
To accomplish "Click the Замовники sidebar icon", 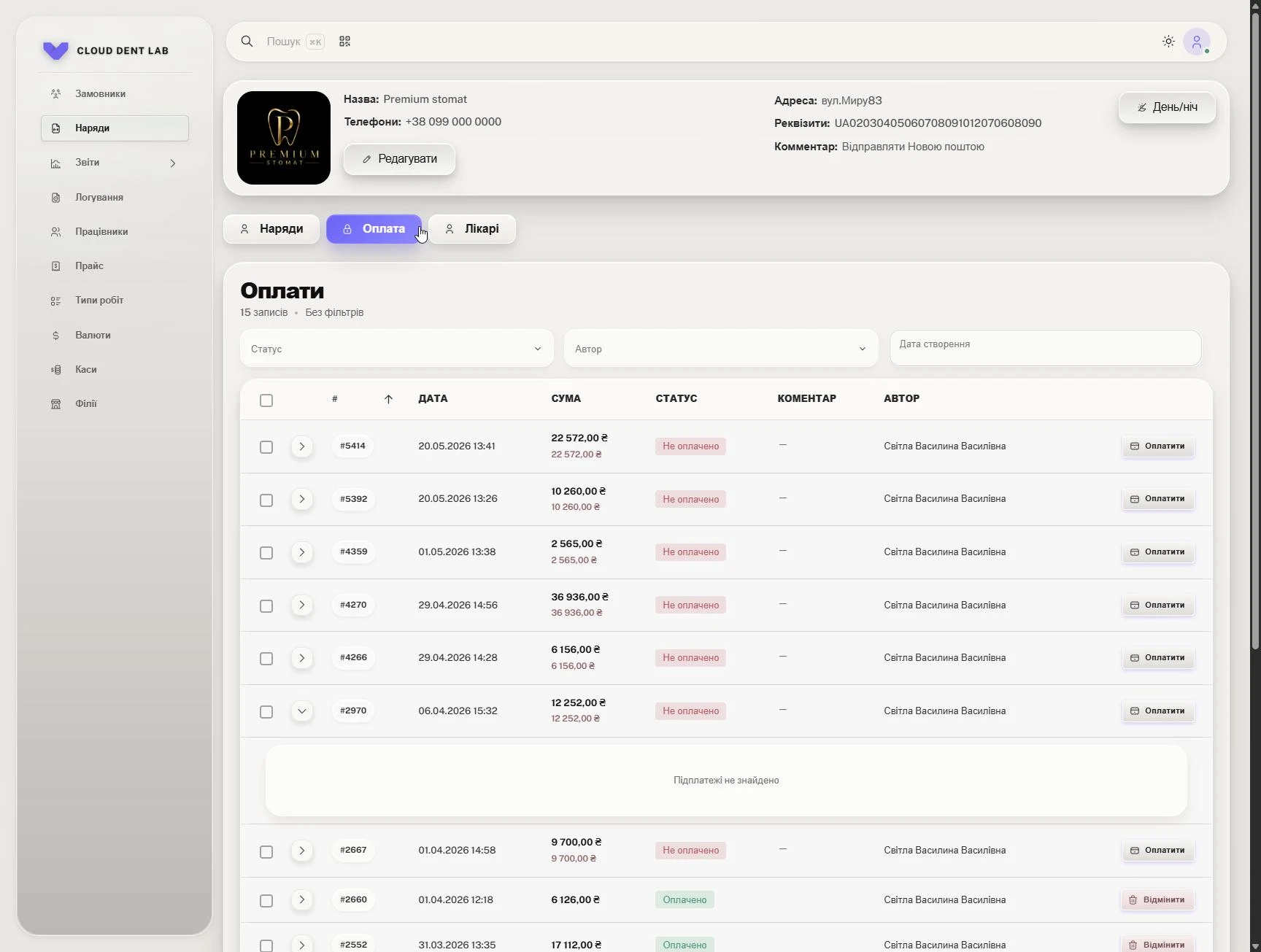I will (x=55, y=93).
